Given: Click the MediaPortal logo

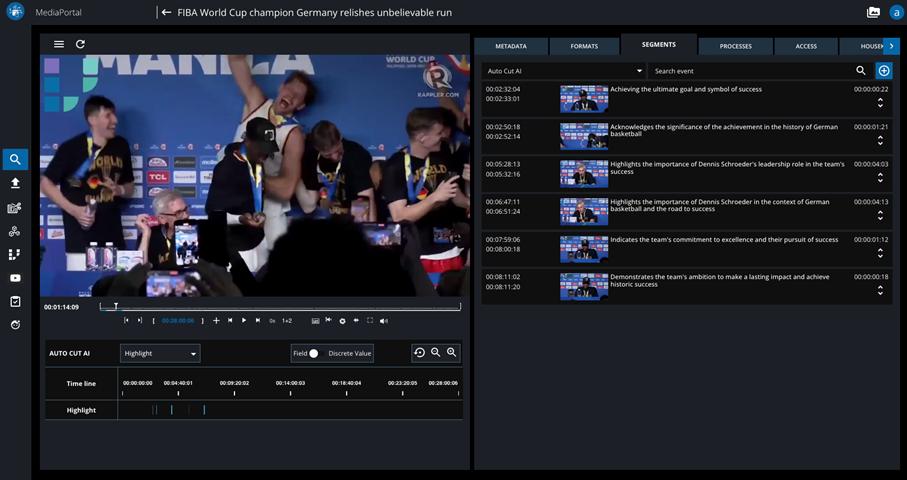Looking at the screenshot, I should pyautogui.click(x=15, y=12).
